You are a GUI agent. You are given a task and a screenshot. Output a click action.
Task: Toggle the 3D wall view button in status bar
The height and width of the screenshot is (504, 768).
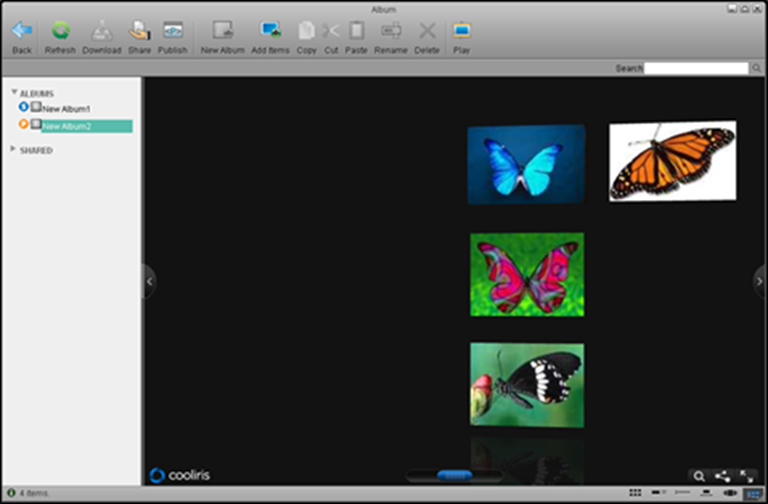[752, 494]
